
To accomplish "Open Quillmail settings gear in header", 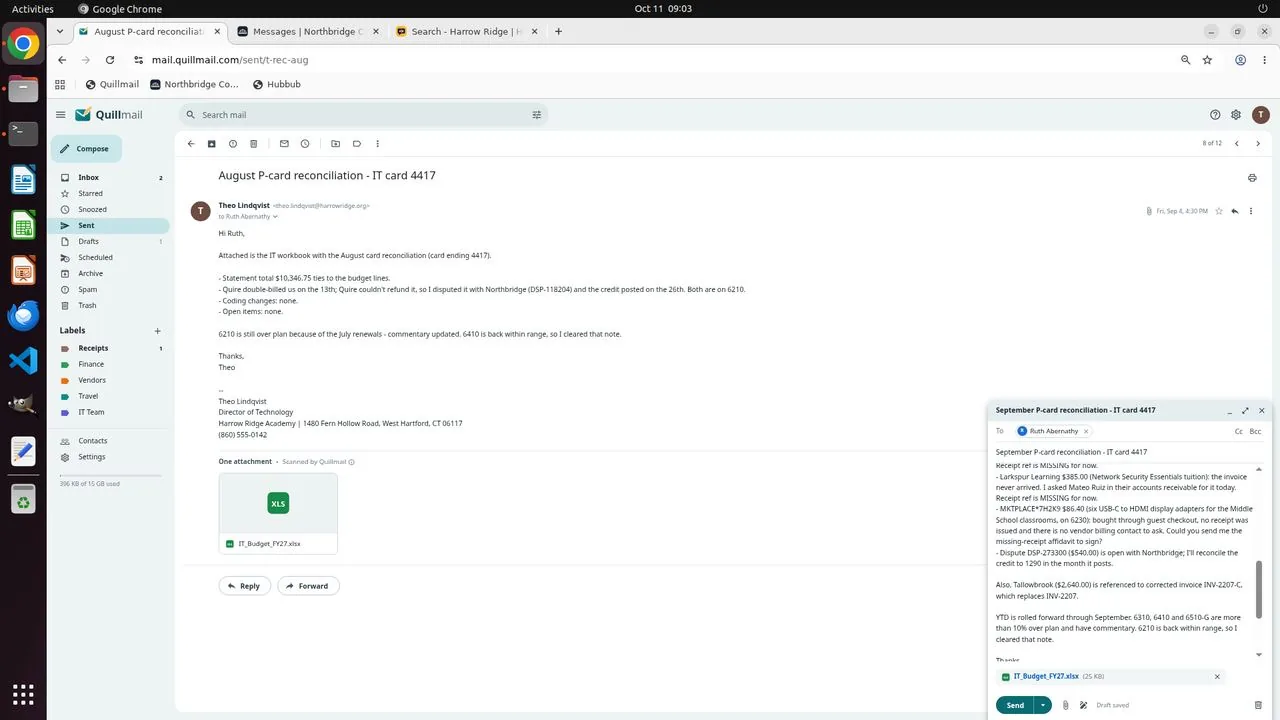I will [1236, 115].
